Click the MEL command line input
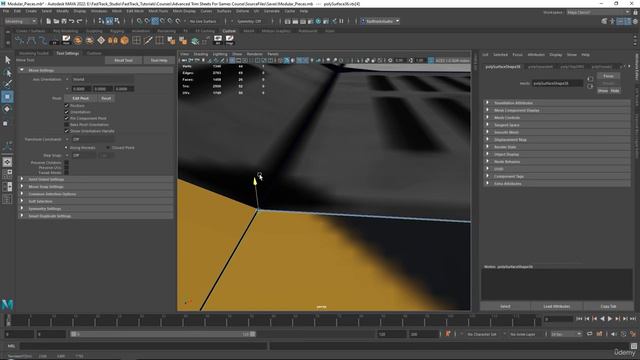The width and height of the screenshot is (640, 360). tap(144, 346)
